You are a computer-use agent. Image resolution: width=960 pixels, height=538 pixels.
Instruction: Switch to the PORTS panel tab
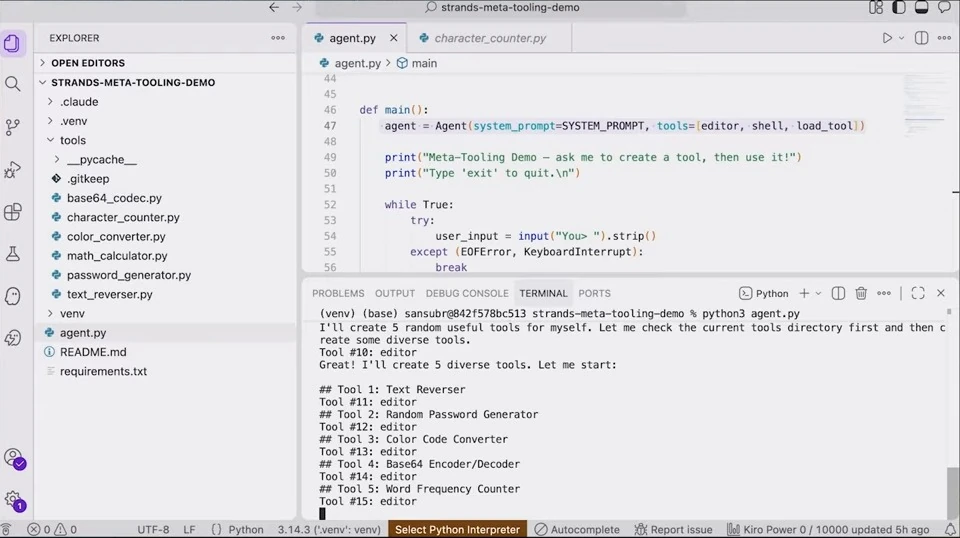594,293
